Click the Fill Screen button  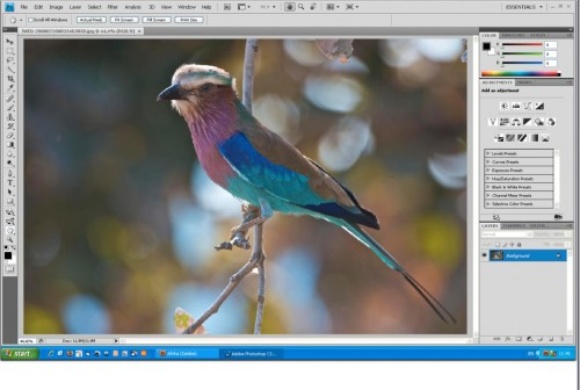coord(157,20)
